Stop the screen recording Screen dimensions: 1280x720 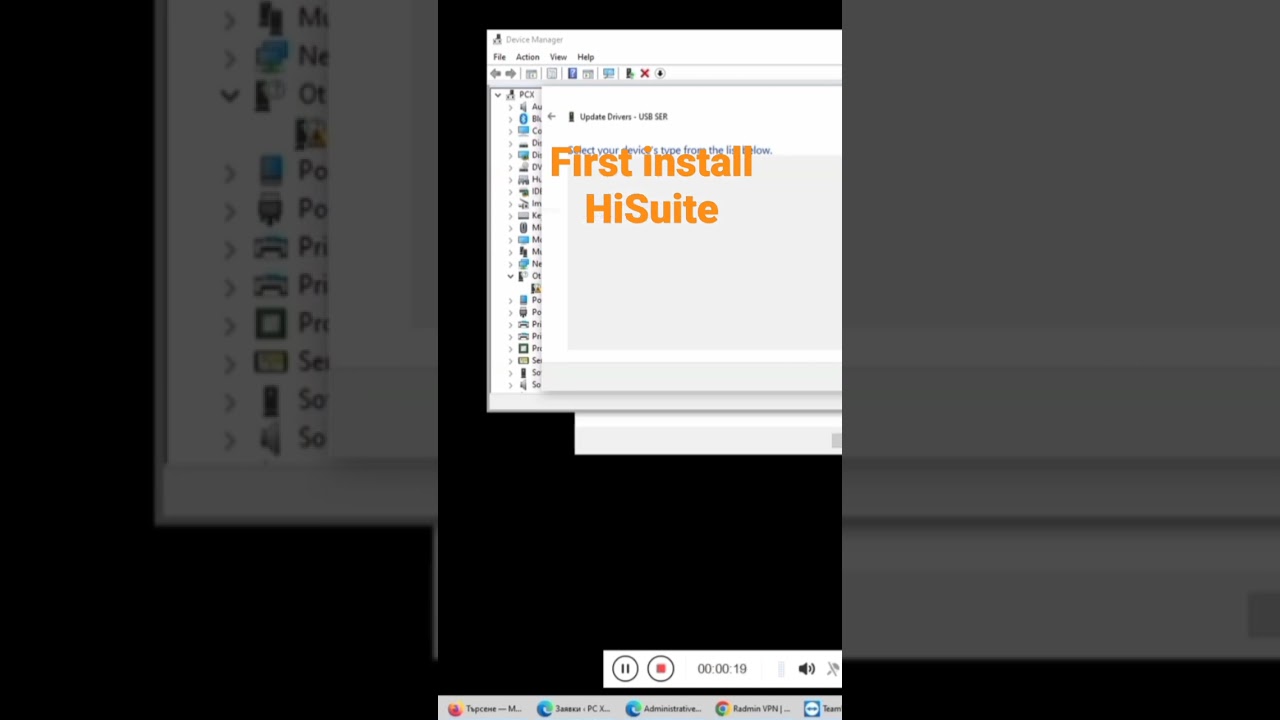pos(660,668)
